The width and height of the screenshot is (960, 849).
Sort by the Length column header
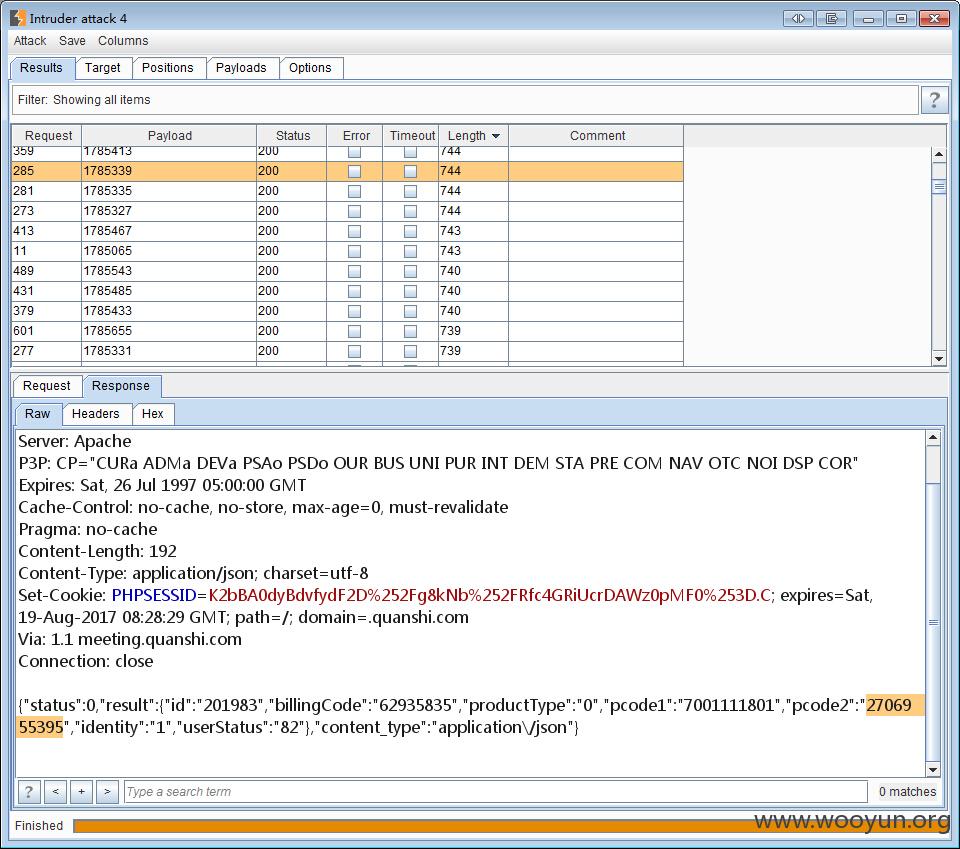click(x=473, y=135)
